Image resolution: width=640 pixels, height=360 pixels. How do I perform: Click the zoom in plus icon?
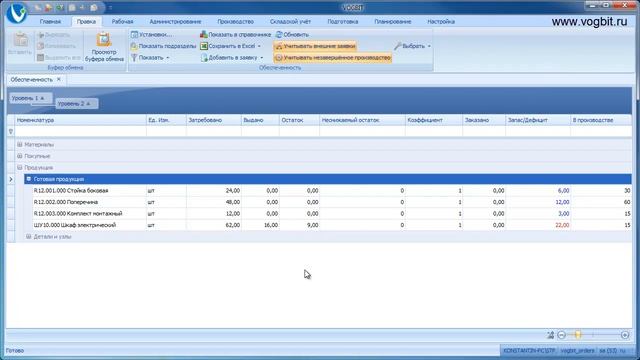pos(625,335)
